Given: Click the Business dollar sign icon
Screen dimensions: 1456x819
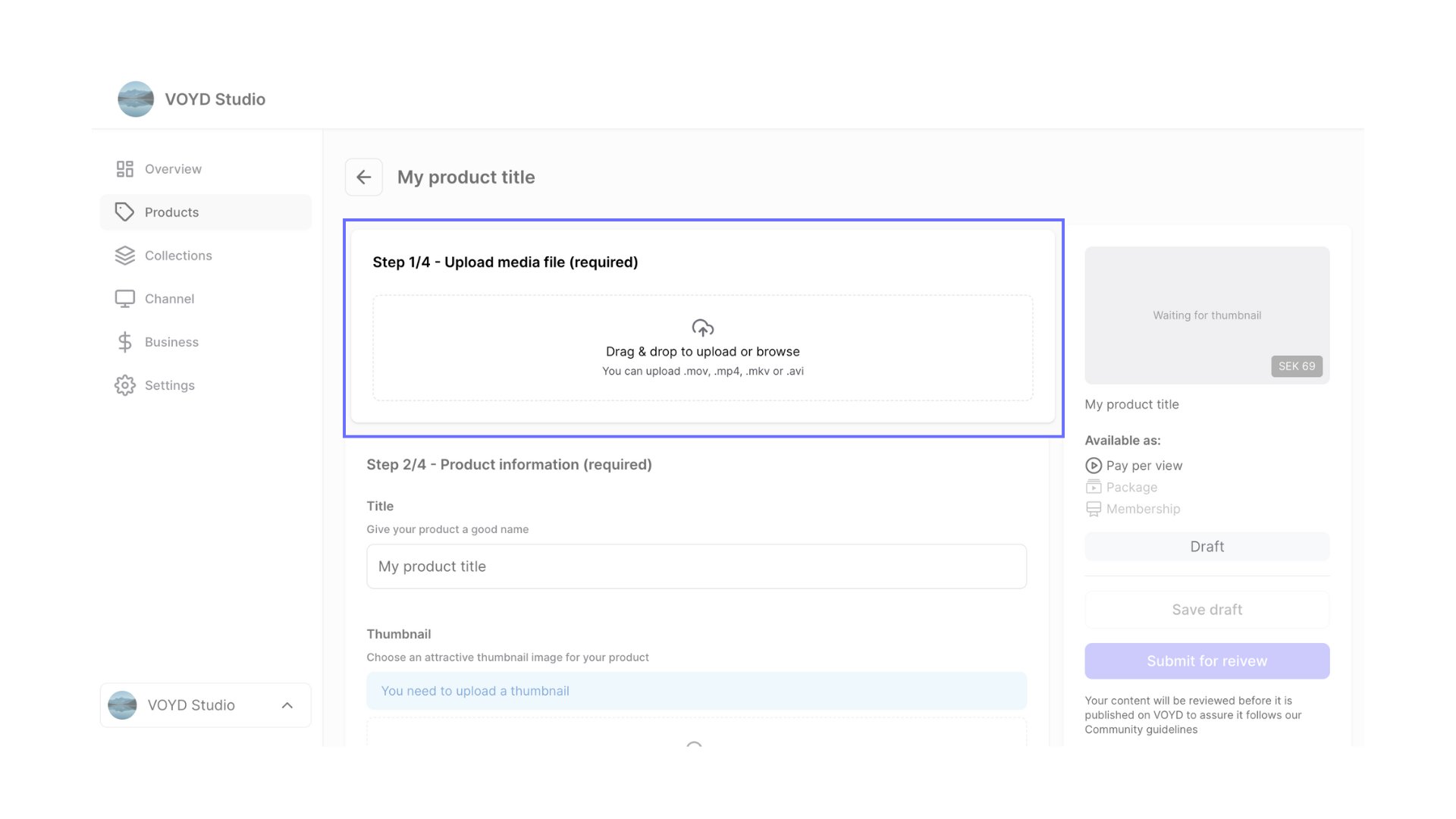Looking at the screenshot, I should pos(125,341).
